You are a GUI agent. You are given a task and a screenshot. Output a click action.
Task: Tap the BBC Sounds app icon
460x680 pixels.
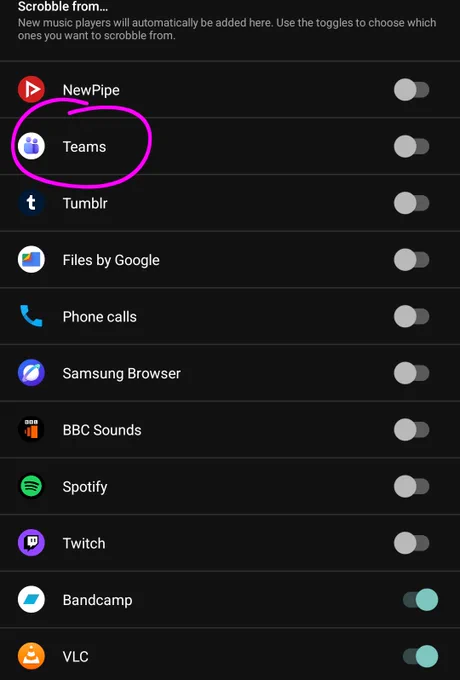pyautogui.click(x=31, y=430)
